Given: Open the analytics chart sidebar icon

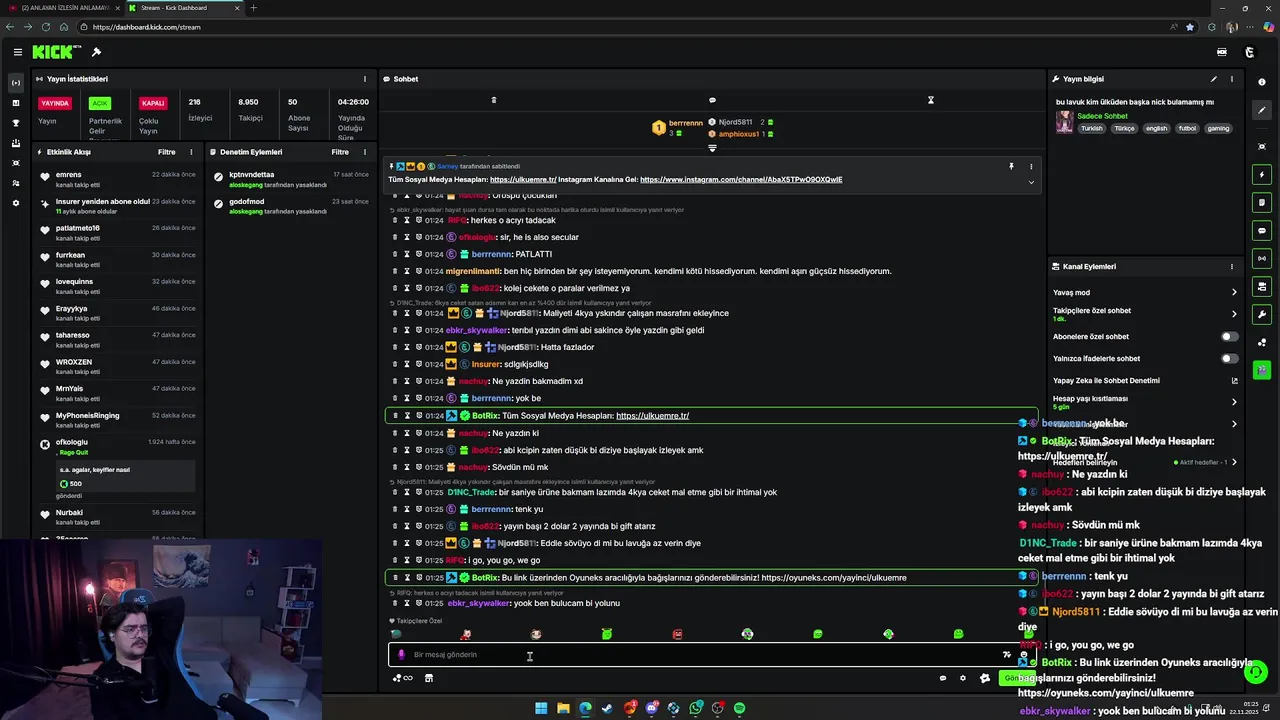Looking at the screenshot, I should click(x=15, y=103).
